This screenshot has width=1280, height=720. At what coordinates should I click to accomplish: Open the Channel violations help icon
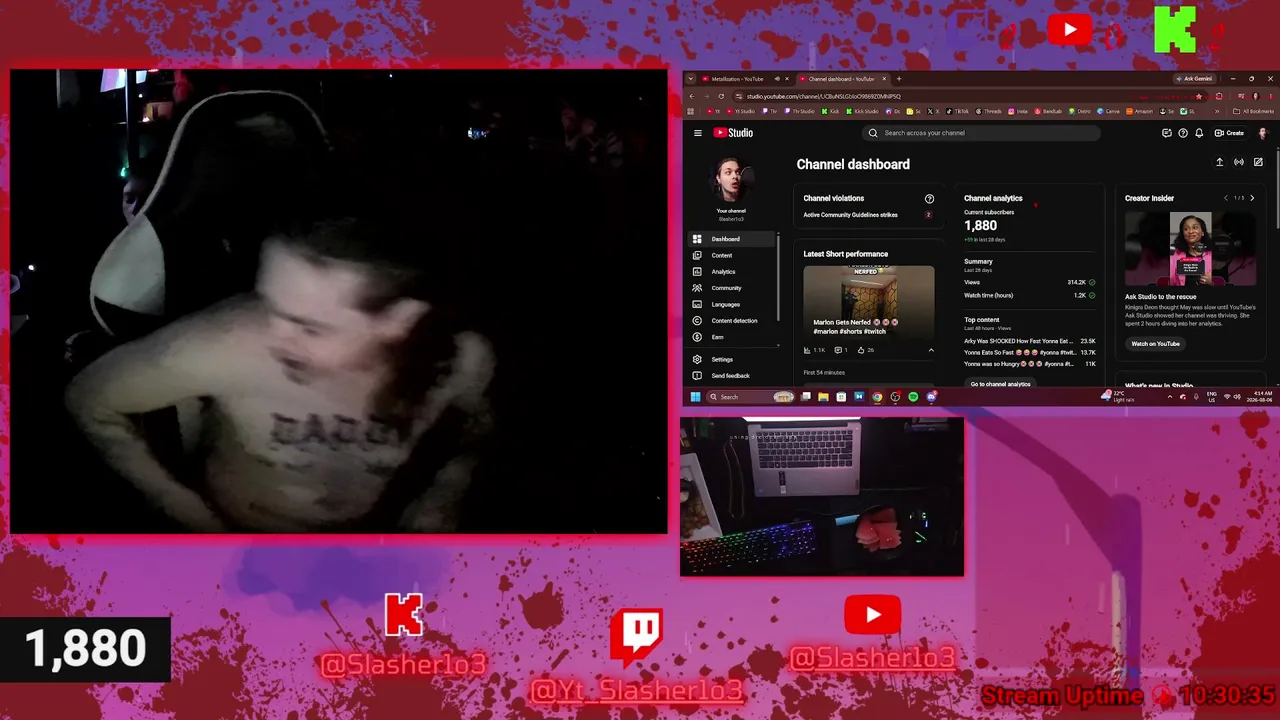[x=929, y=199]
